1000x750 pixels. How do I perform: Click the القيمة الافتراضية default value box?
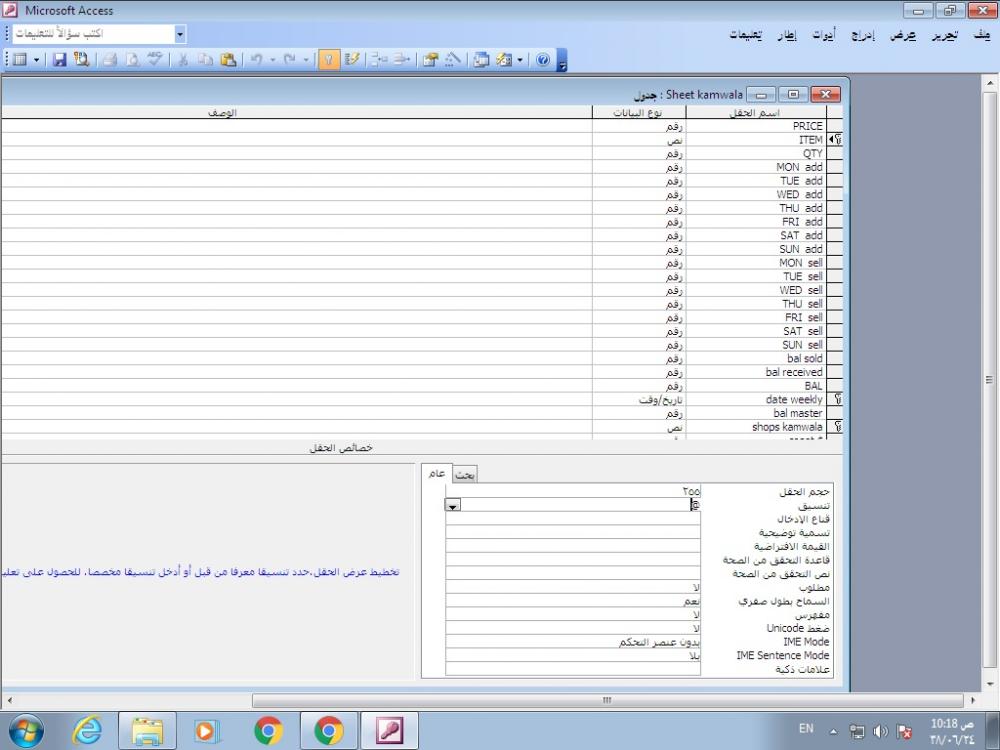[x=573, y=546]
